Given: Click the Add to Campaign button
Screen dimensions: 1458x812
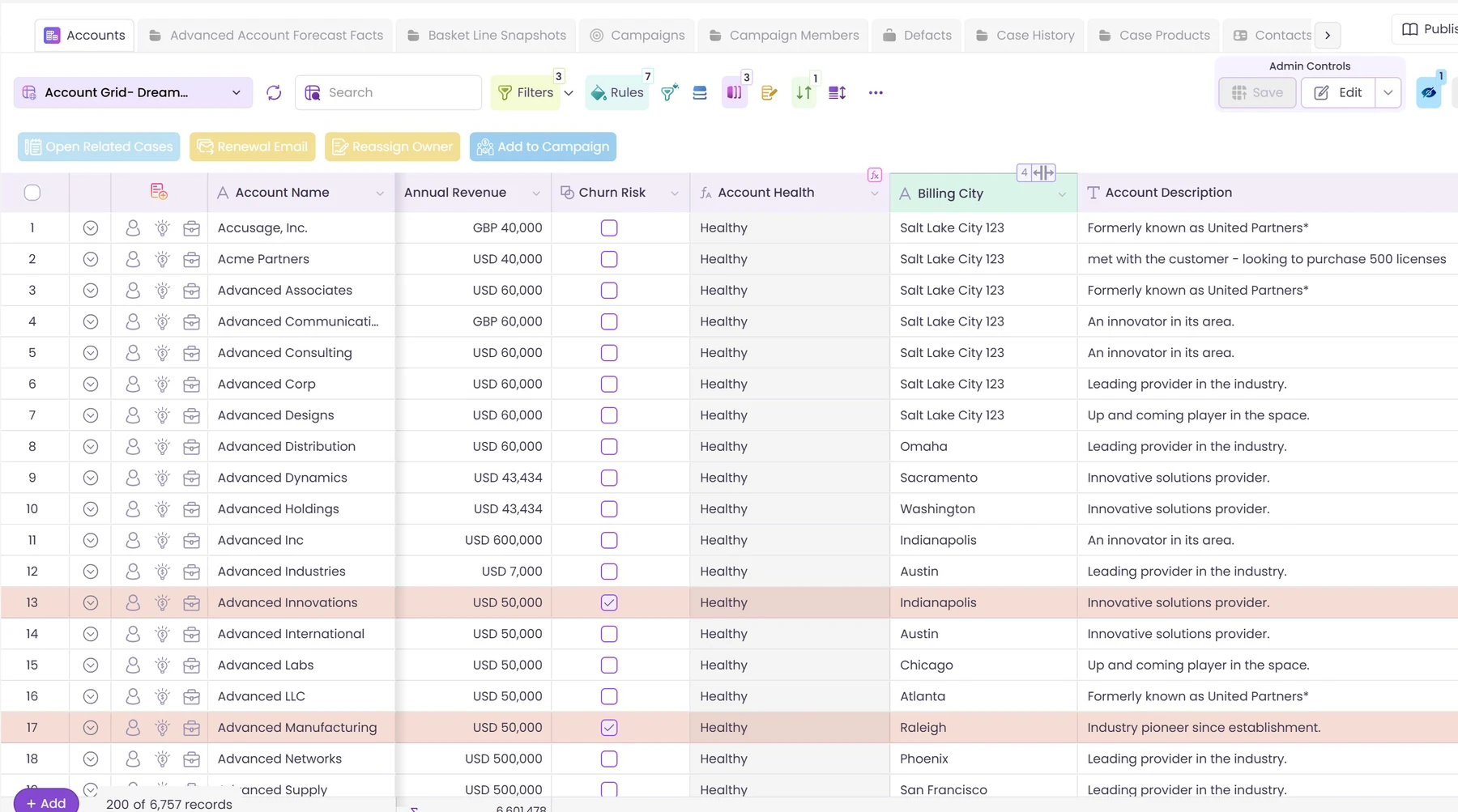Looking at the screenshot, I should (543, 147).
